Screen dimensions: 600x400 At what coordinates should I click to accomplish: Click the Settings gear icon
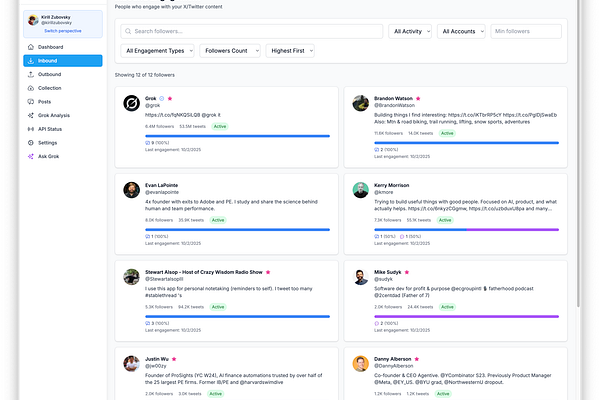point(31,143)
